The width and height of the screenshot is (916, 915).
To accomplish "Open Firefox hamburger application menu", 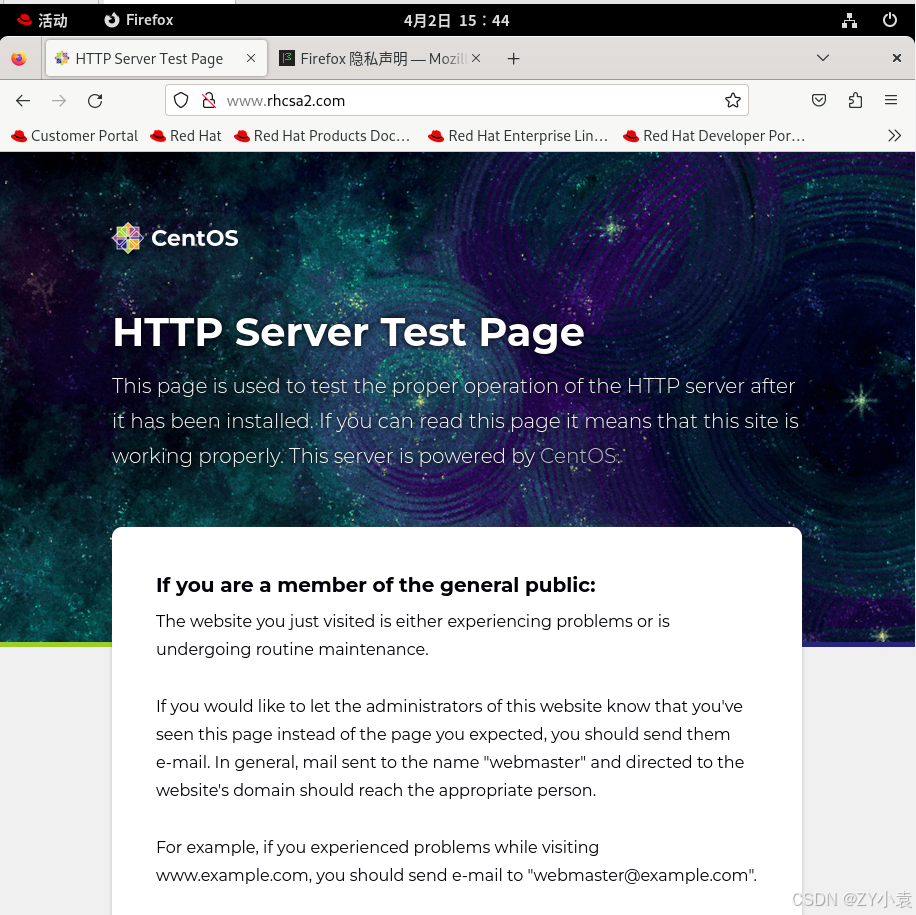I will tap(890, 100).
